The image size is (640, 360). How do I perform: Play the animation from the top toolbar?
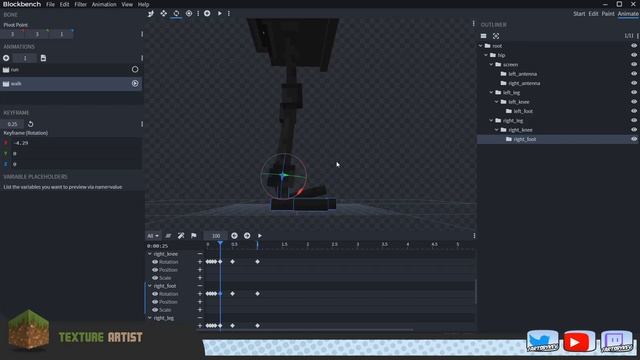coord(220,13)
